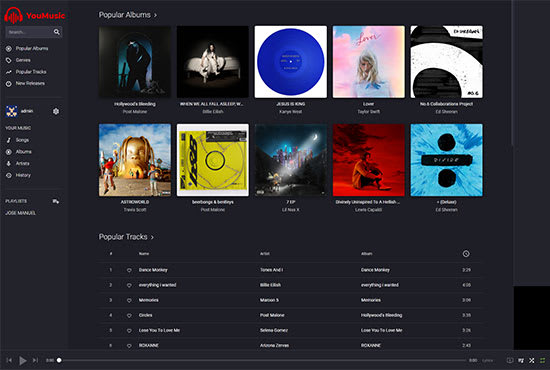Open the ASTROWORLD album cover
This screenshot has width=550, height=370.
[135, 160]
